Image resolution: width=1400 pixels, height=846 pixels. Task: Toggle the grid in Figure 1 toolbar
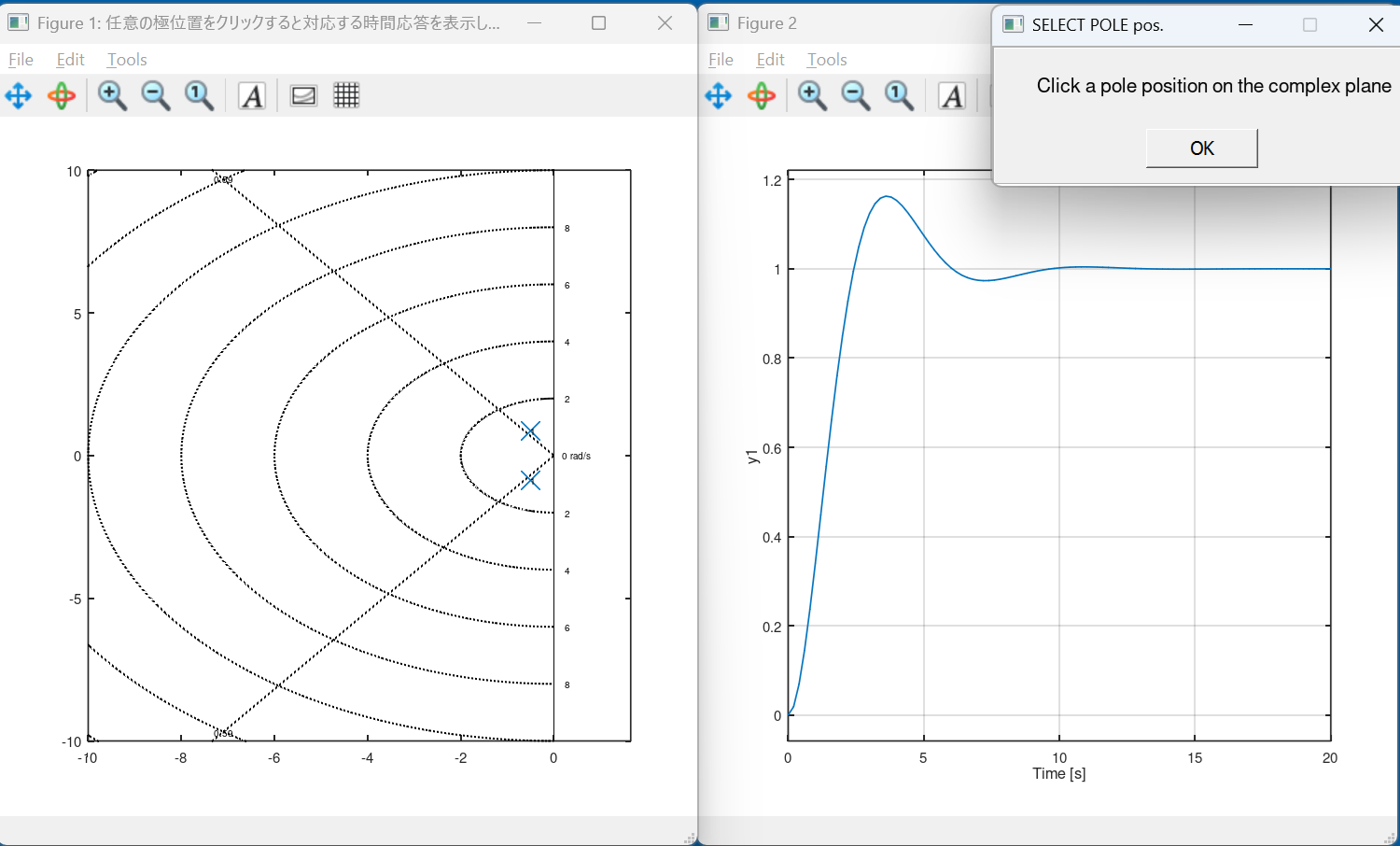click(346, 95)
